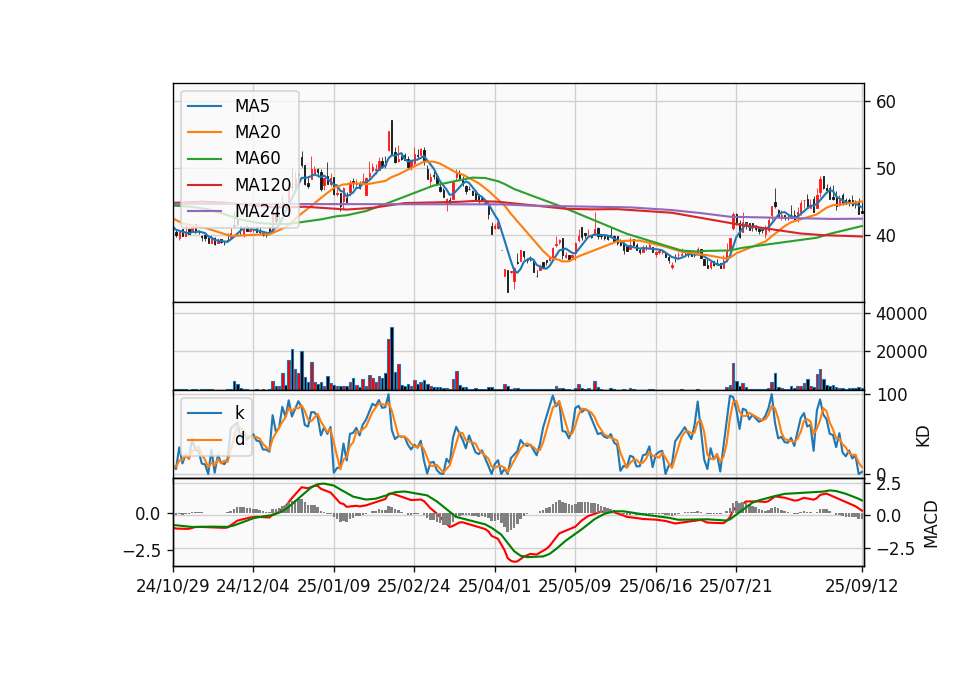Click the 25/06/16 date axis label
Screen dimensions: 960x690
(656, 586)
